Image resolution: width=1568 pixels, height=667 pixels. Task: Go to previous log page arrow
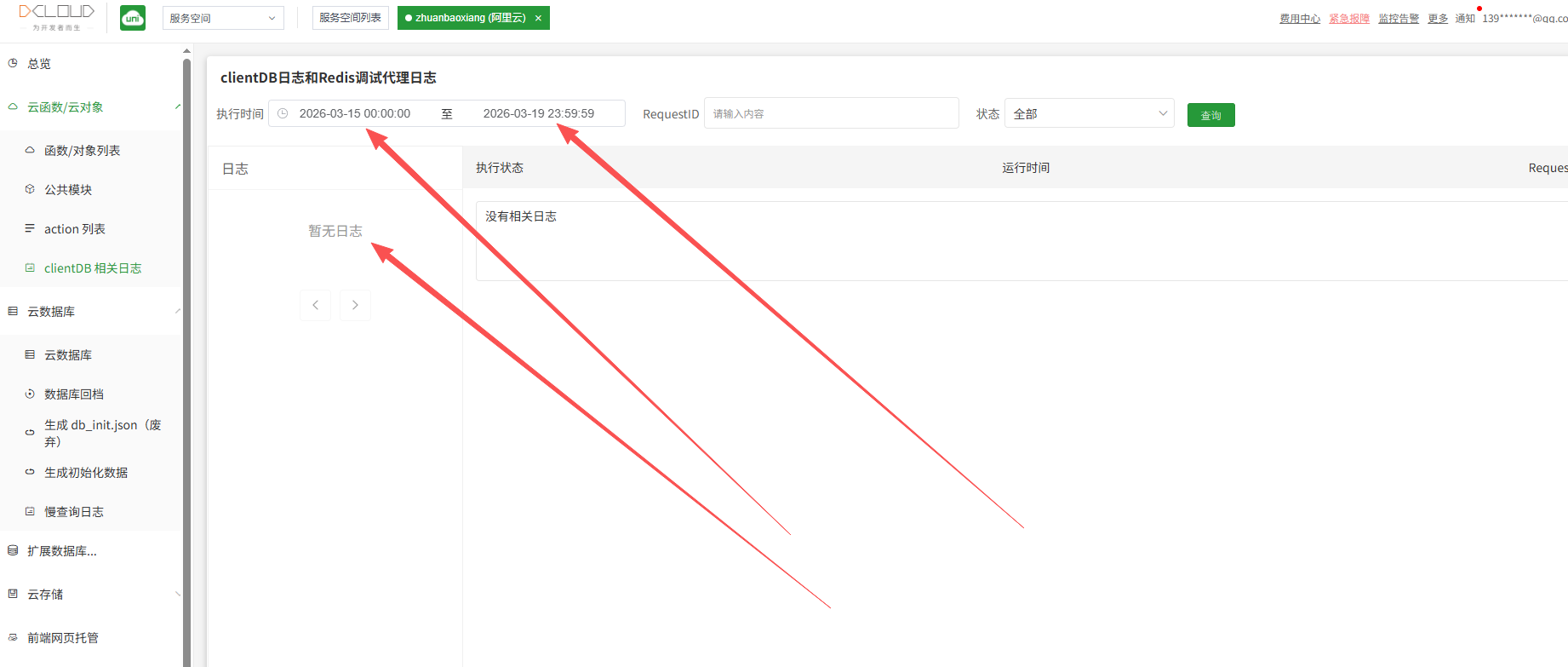point(315,305)
